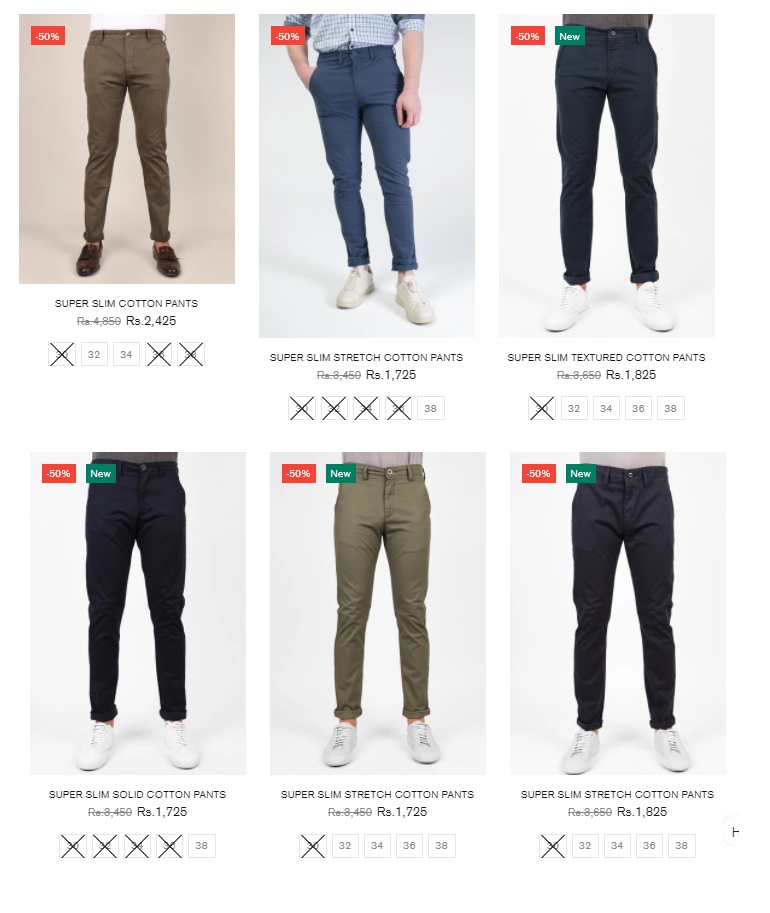
Task: Click crossed-out size 30 on textured pants
Action: (x=542, y=408)
